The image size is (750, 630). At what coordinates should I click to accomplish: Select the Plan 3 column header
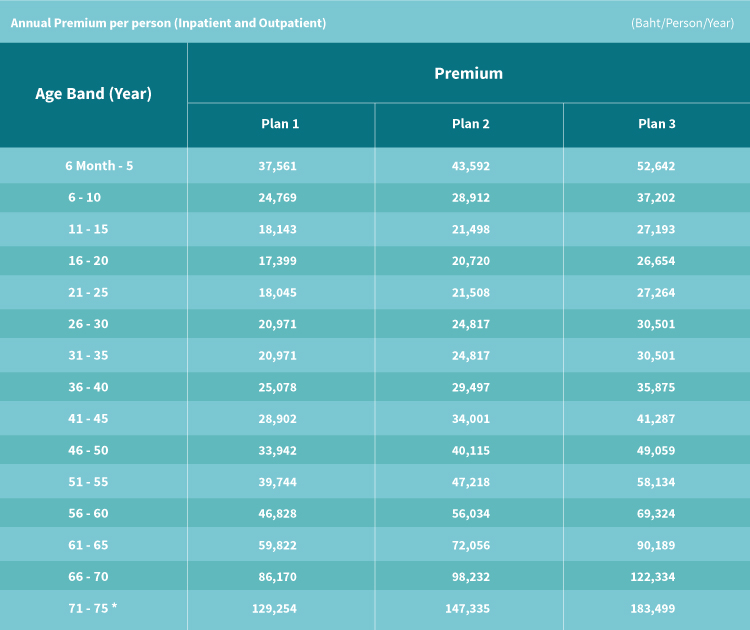point(657,124)
